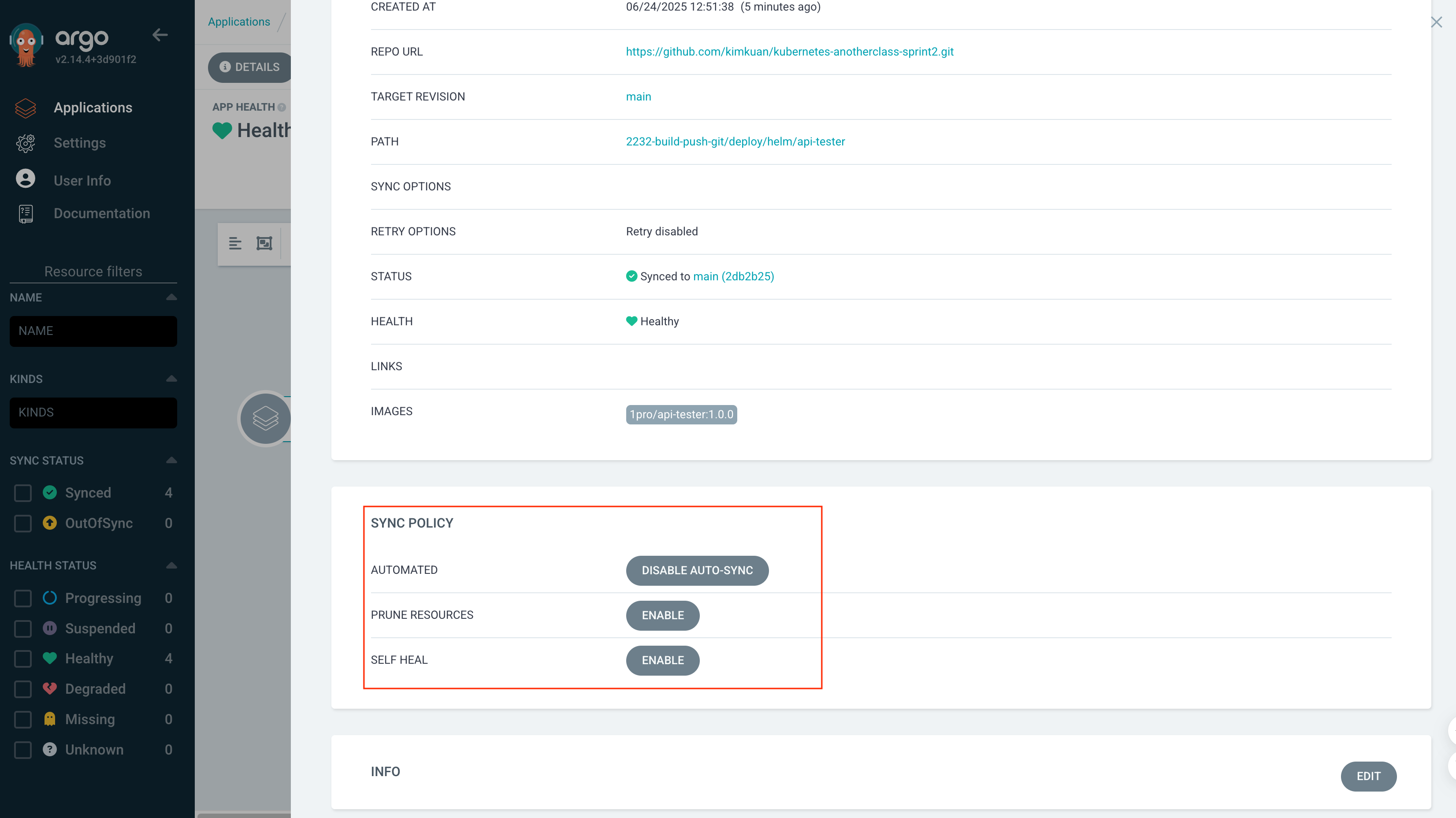Viewport: 1456px width, 818px height.
Task: Collapse the HEALTH STATUS filter section
Action: pyautogui.click(x=171, y=565)
